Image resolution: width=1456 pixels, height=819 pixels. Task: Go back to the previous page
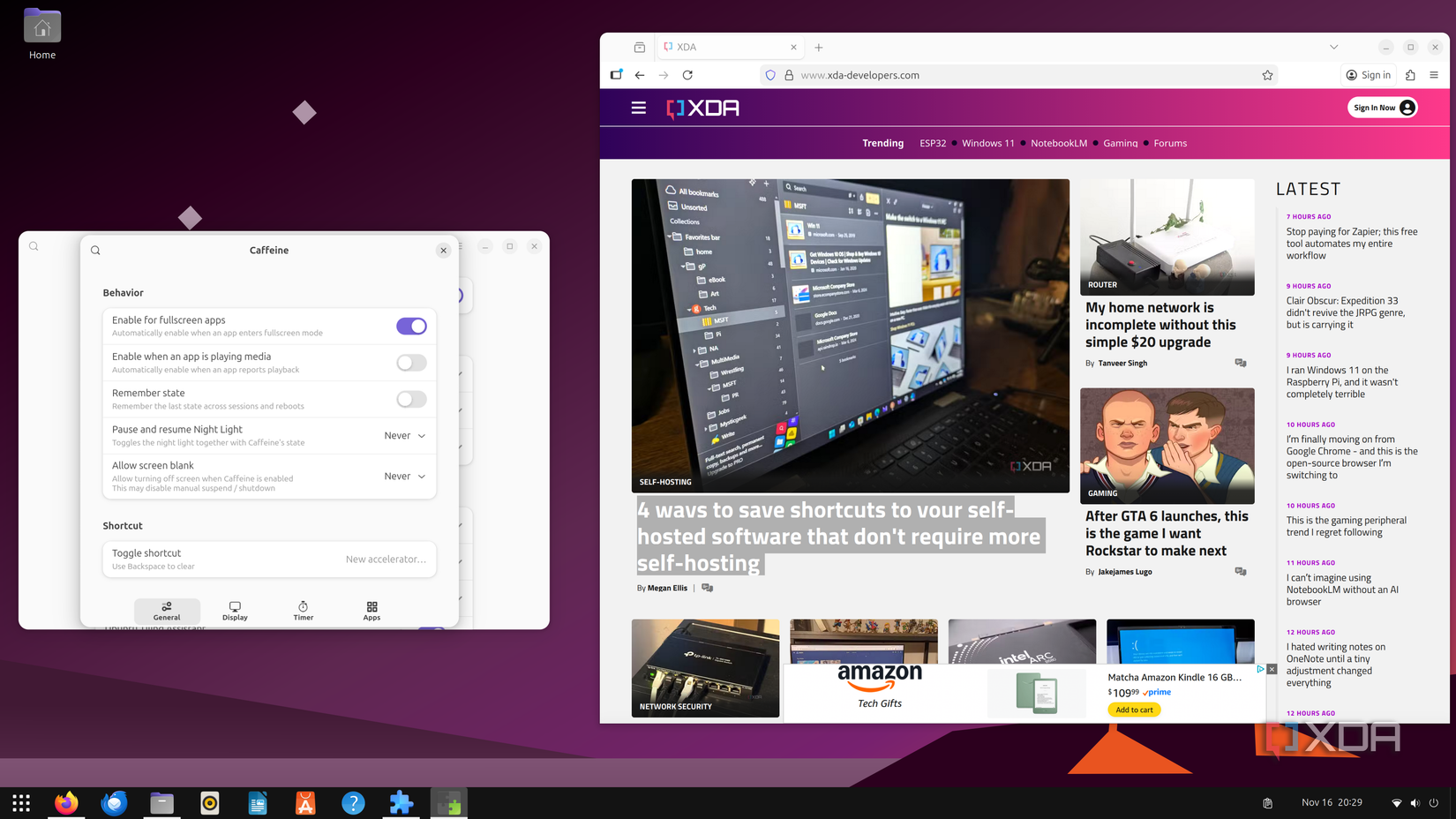coord(640,75)
